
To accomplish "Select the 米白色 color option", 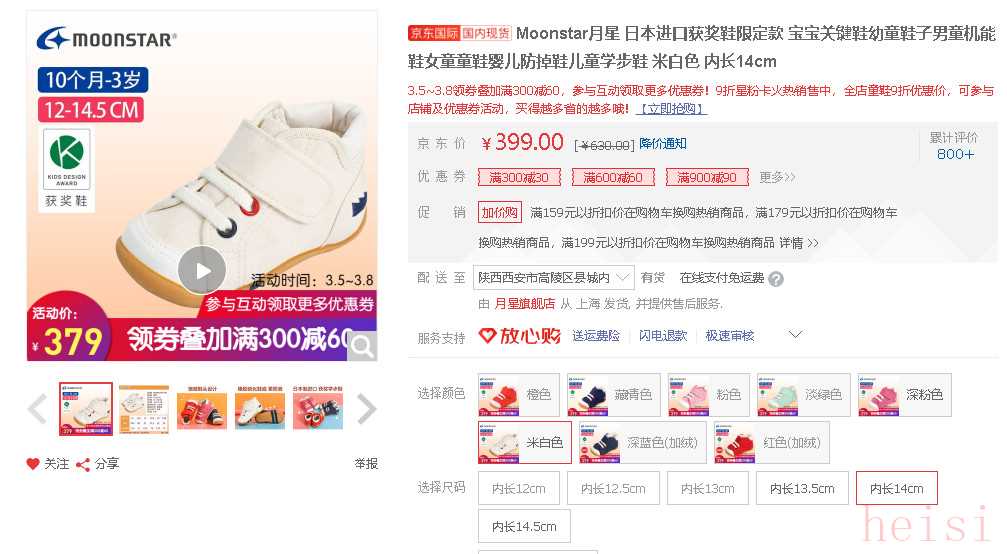I will pyautogui.click(x=524, y=442).
